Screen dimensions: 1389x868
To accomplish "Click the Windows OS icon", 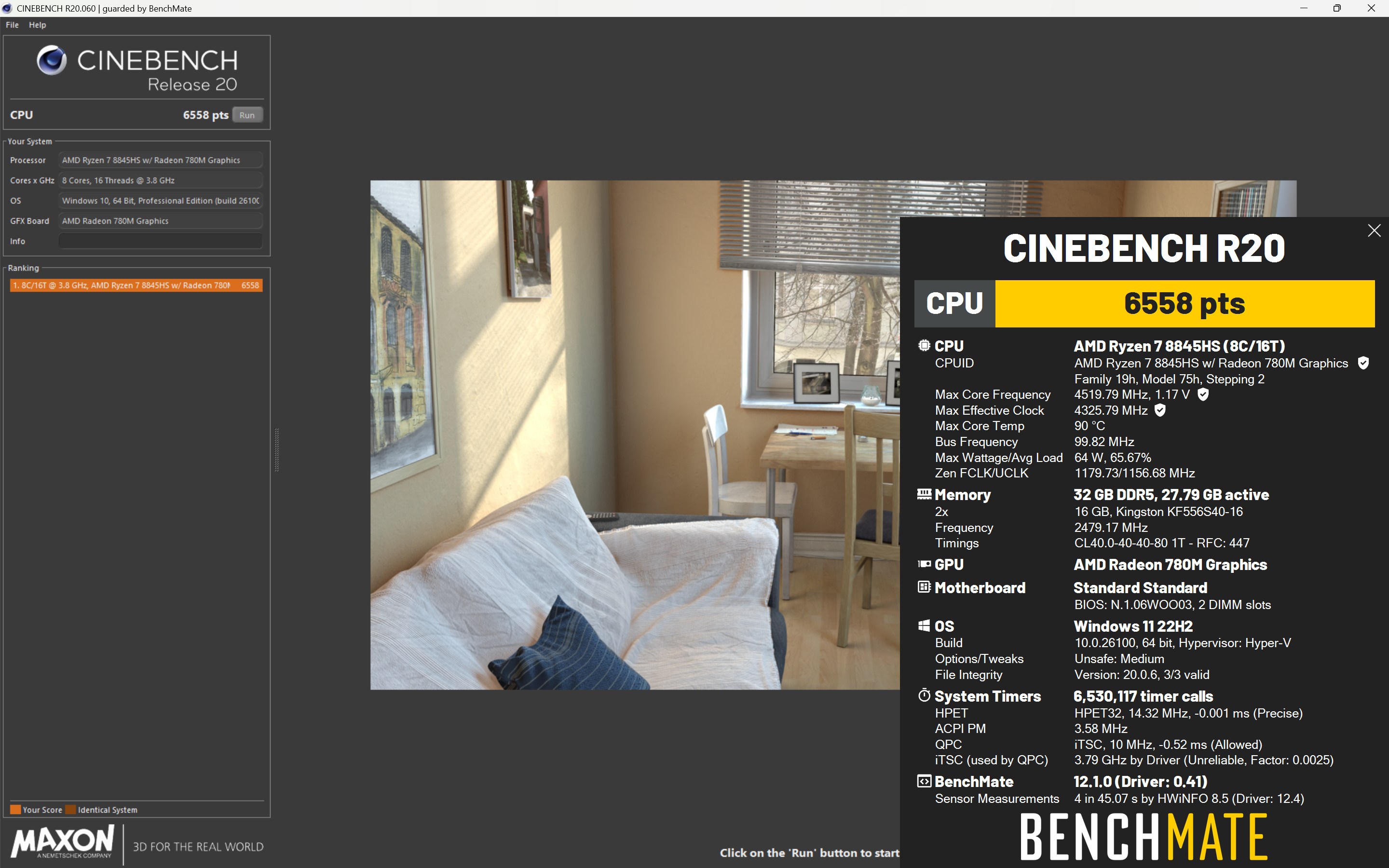I will coord(924,626).
